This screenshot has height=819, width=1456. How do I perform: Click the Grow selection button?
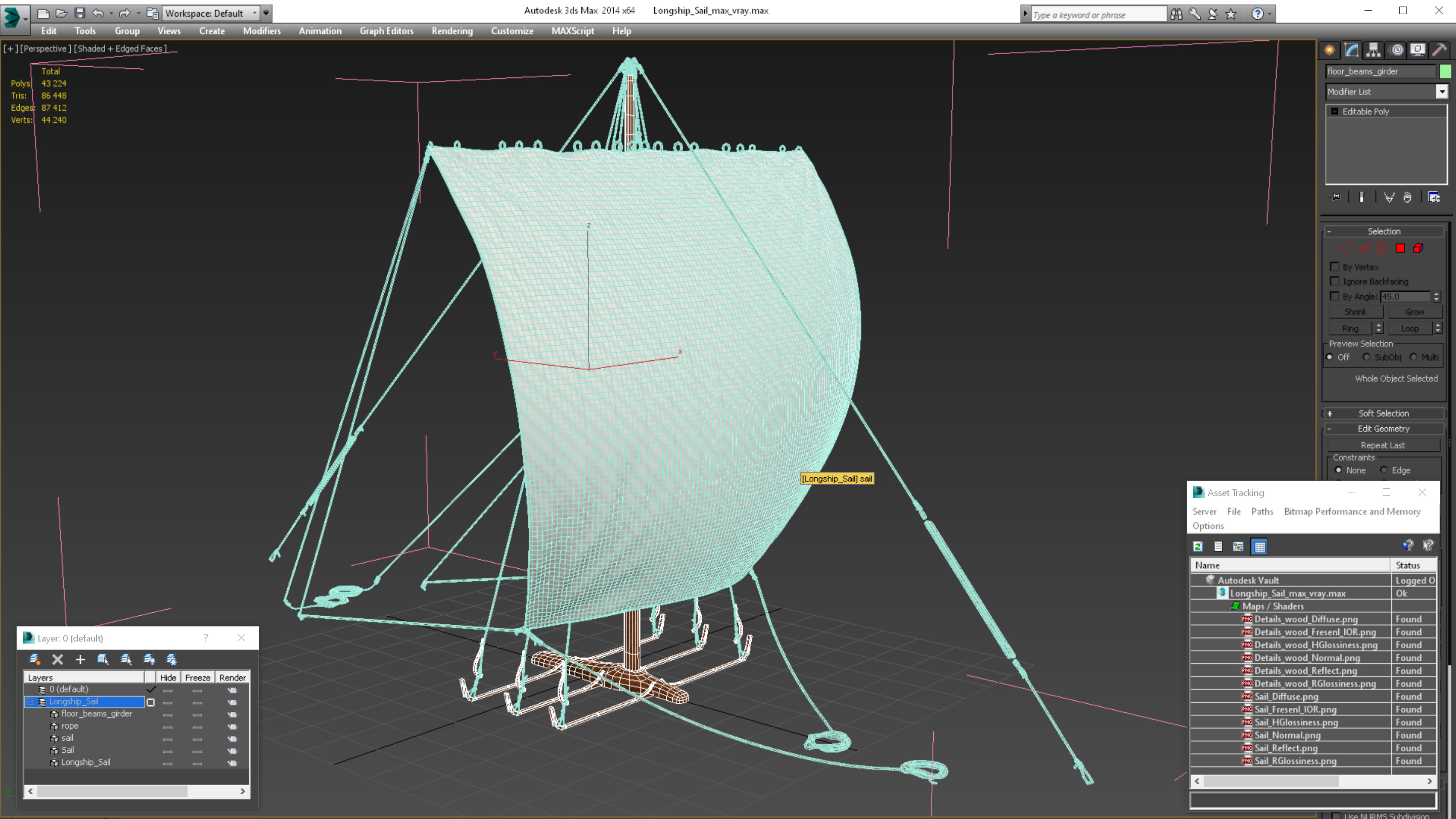tap(1414, 311)
